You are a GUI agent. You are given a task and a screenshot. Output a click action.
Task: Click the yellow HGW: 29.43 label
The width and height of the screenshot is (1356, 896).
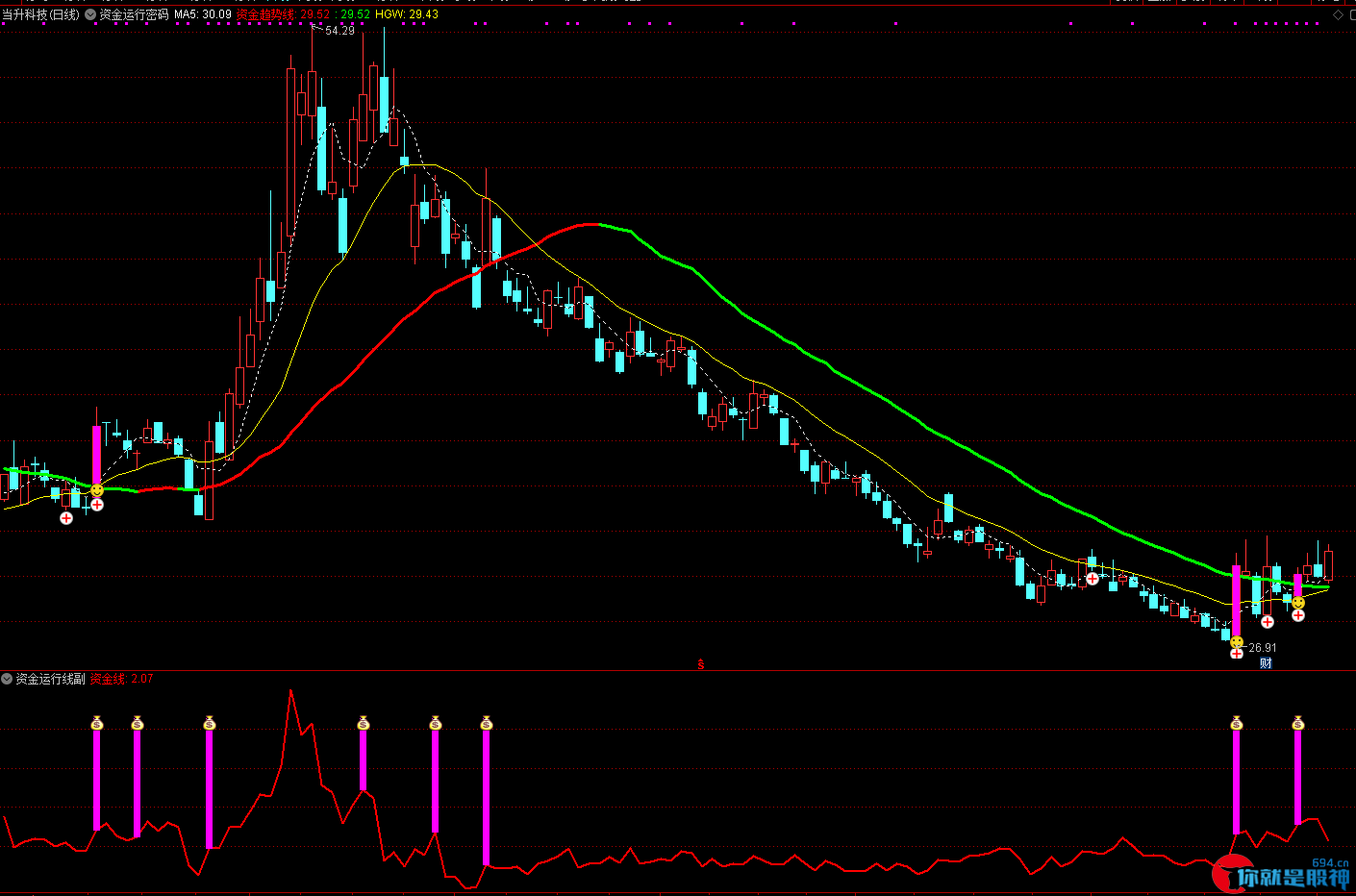[407, 14]
